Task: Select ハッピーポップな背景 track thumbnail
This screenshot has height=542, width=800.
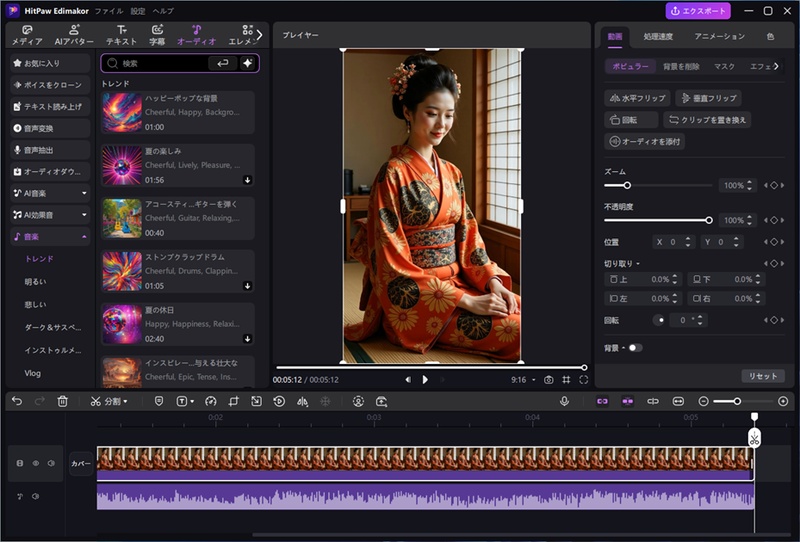Action: coord(122,112)
